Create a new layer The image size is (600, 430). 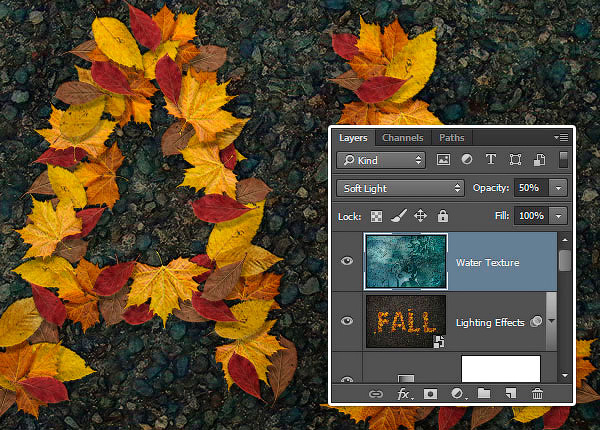click(x=511, y=393)
